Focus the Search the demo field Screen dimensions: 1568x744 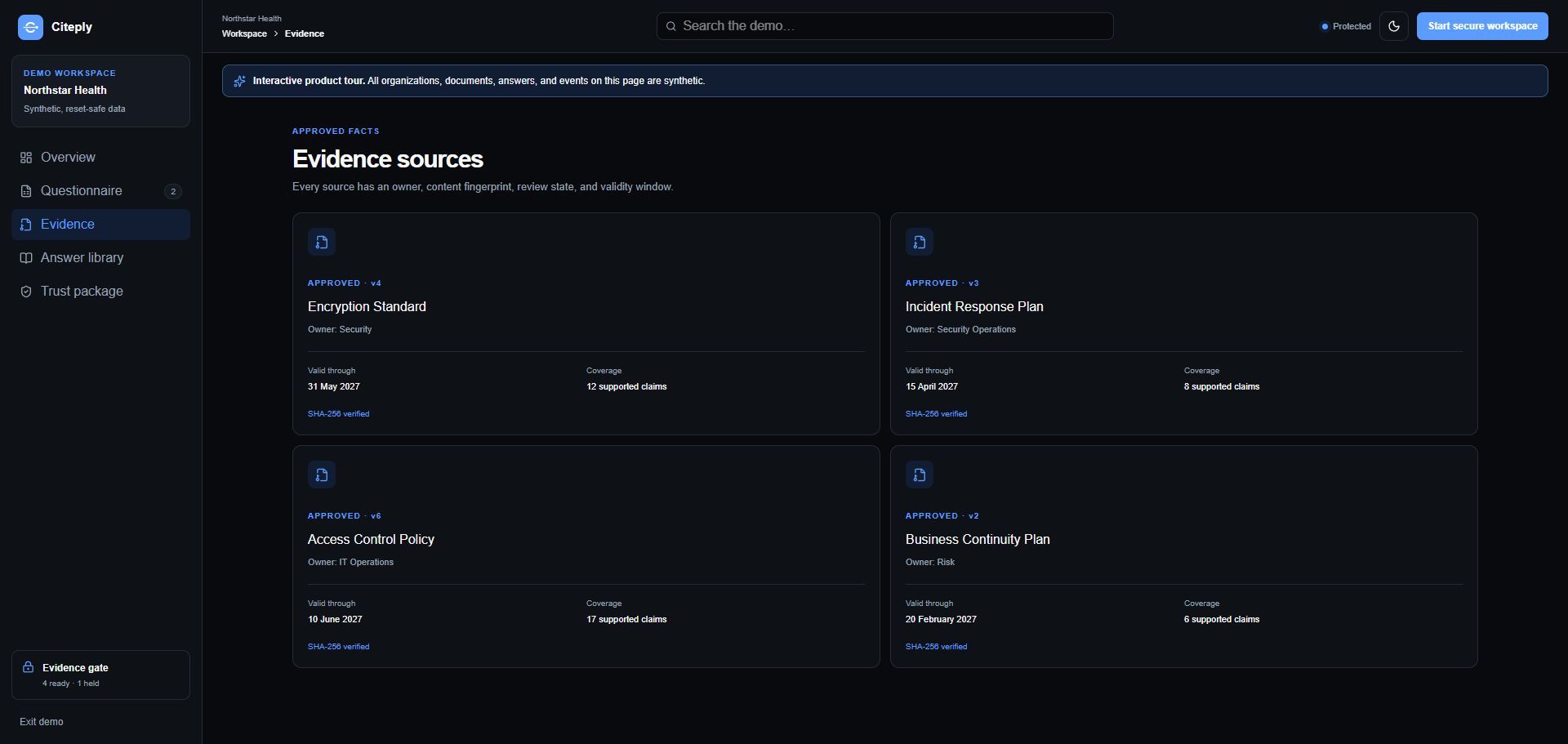tap(884, 26)
